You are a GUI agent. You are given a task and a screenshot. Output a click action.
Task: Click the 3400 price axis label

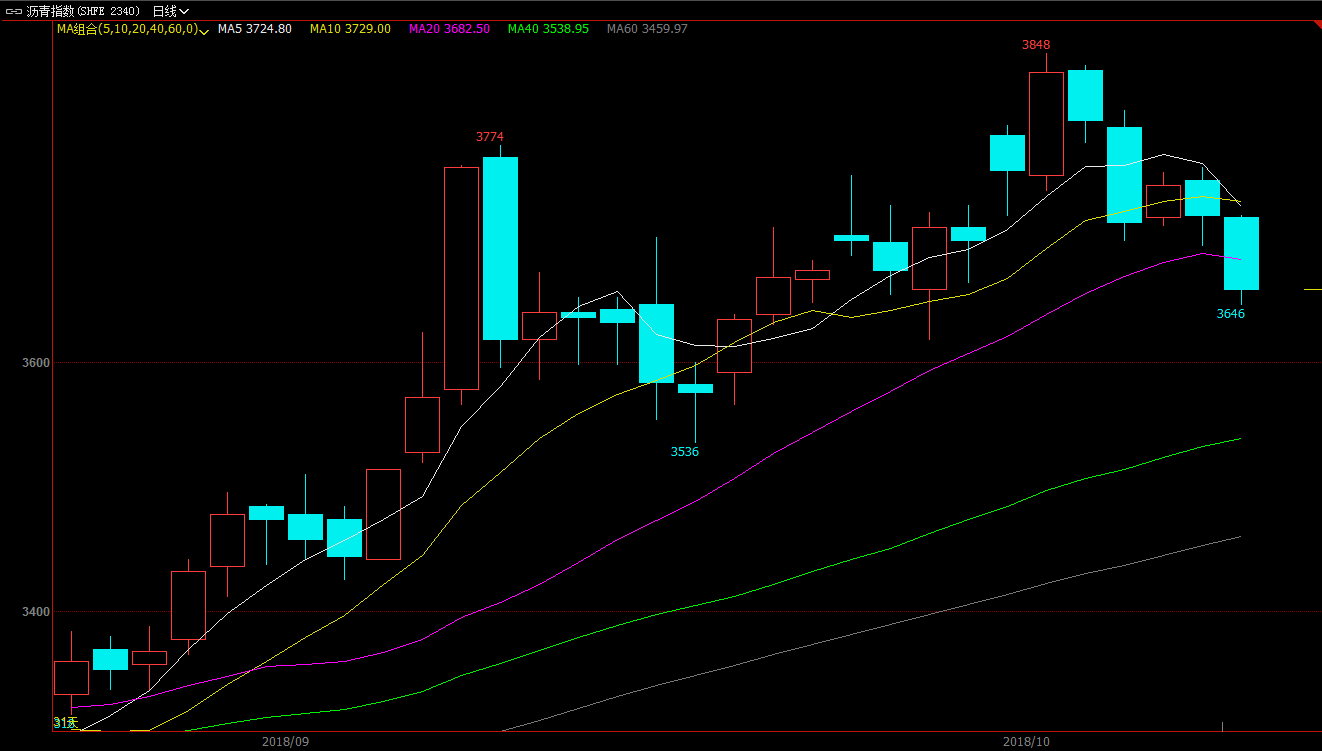coord(38,611)
